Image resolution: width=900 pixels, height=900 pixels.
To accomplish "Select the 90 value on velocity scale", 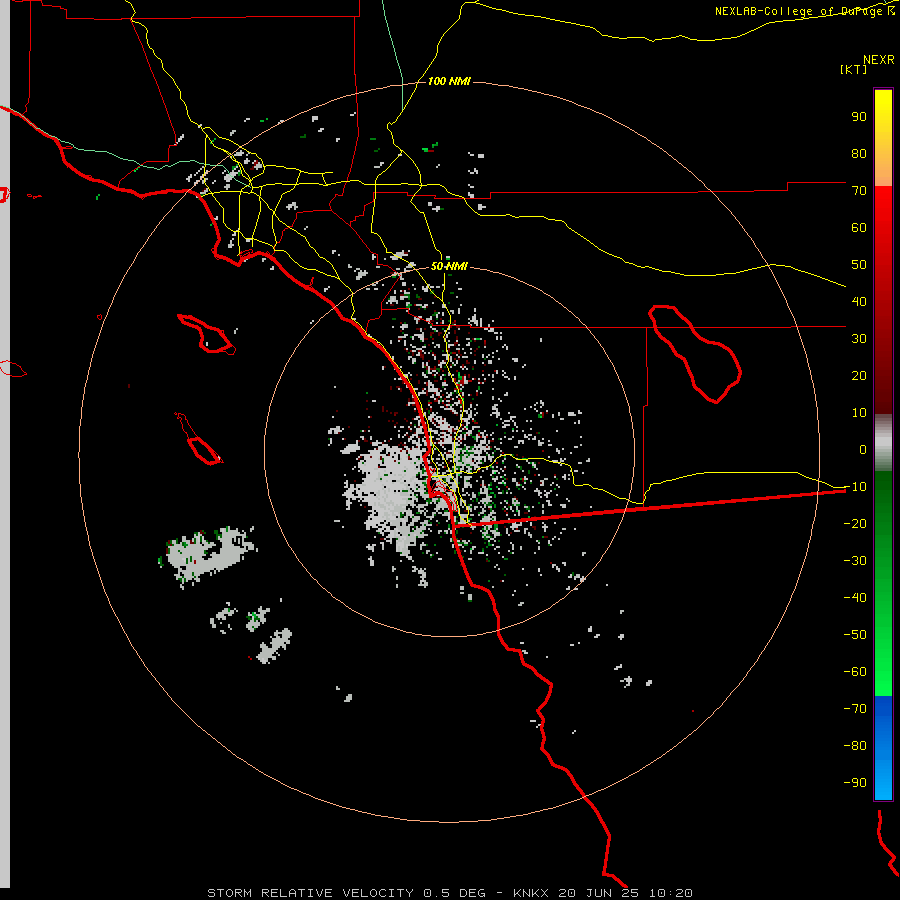I will tap(859, 117).
